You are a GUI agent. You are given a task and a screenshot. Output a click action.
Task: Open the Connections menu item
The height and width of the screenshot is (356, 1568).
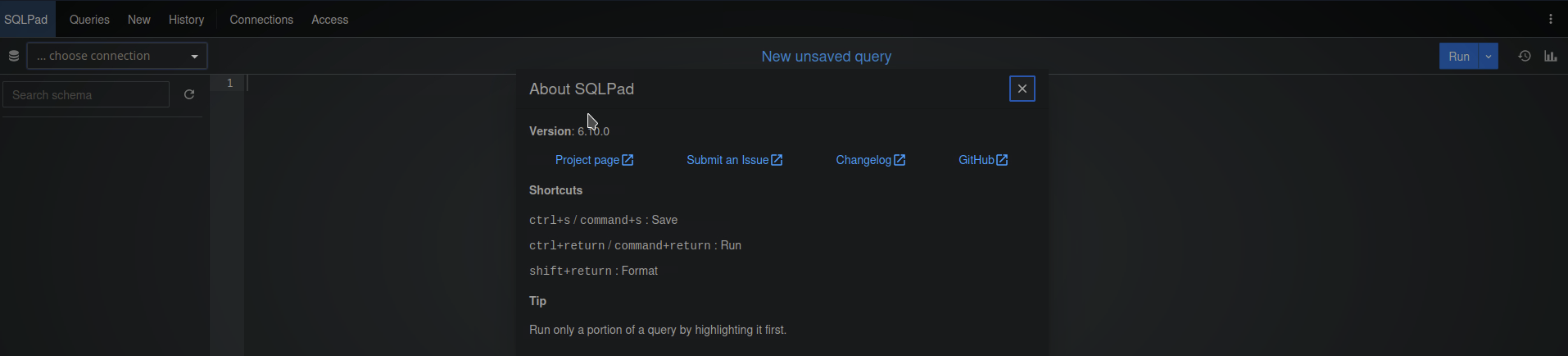[261, 19]
